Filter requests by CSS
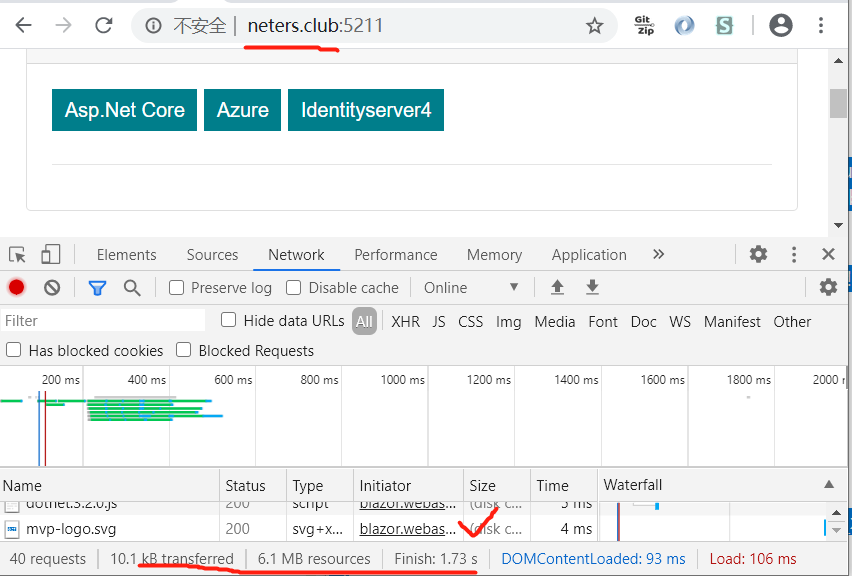The height and width of the screenshot is (576, 852). pos(471,322)
